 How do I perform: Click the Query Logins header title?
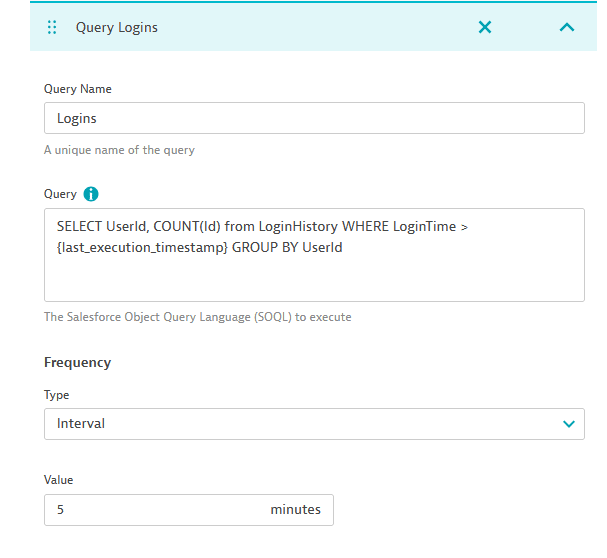click(x=117, y=28)
